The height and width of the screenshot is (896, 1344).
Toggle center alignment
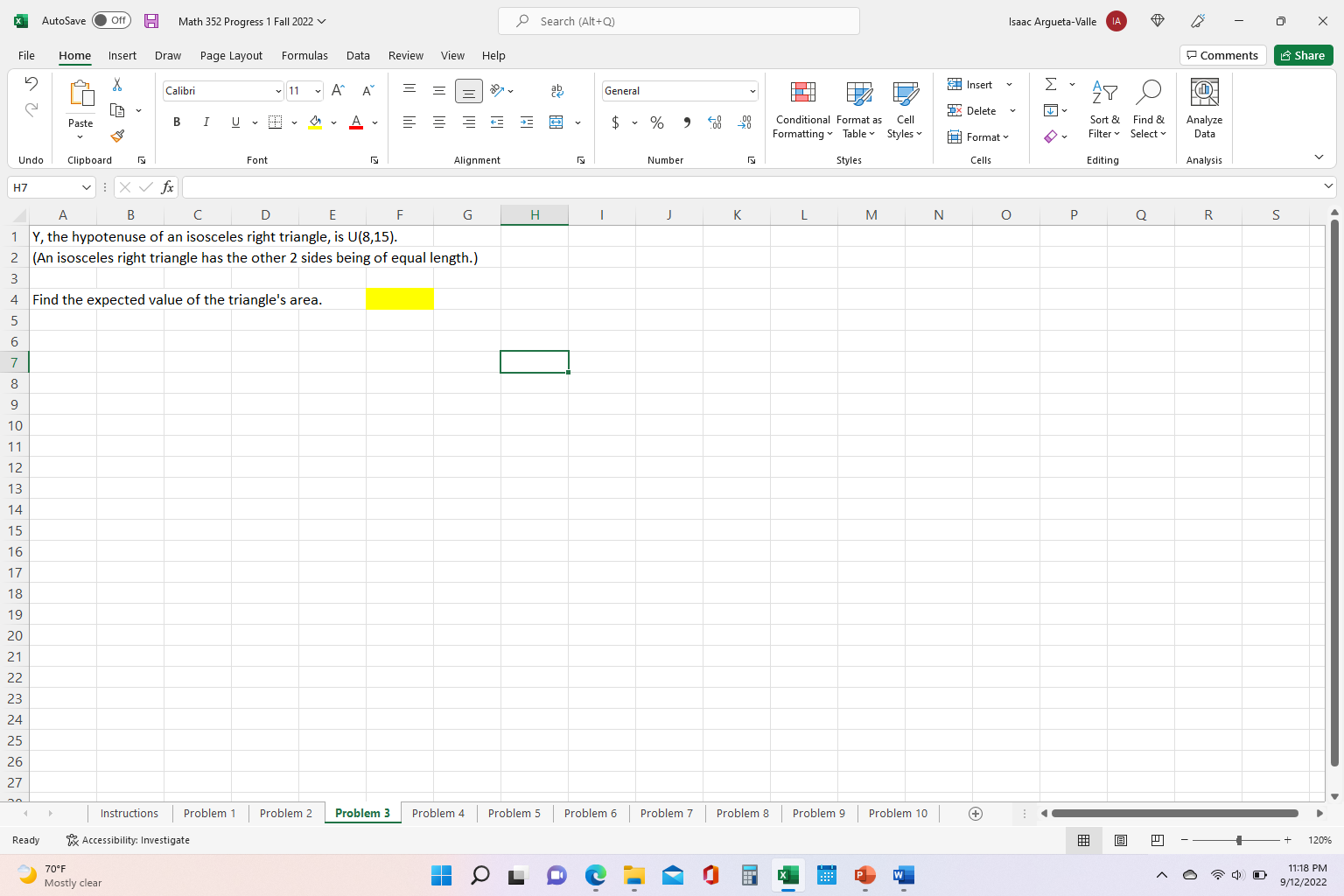point(439,122)
